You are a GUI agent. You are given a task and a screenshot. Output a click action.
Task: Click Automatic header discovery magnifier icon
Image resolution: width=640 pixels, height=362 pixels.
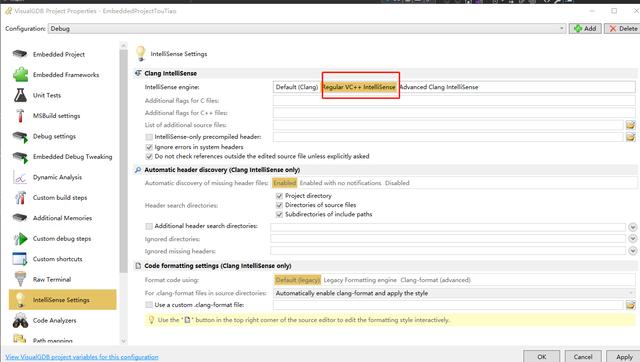pyautogui.click(x=138, y=170)
